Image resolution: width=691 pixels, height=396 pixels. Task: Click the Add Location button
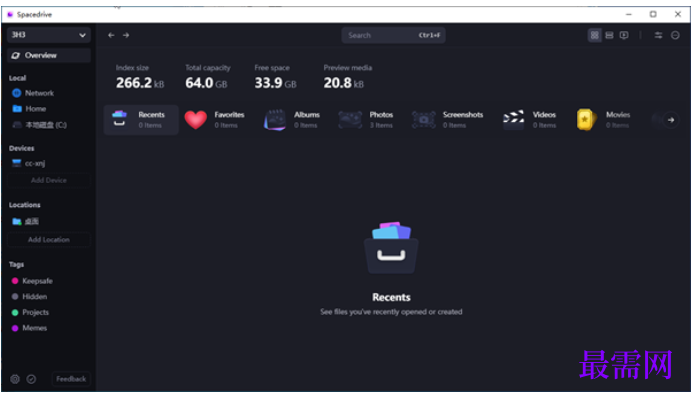48,240
